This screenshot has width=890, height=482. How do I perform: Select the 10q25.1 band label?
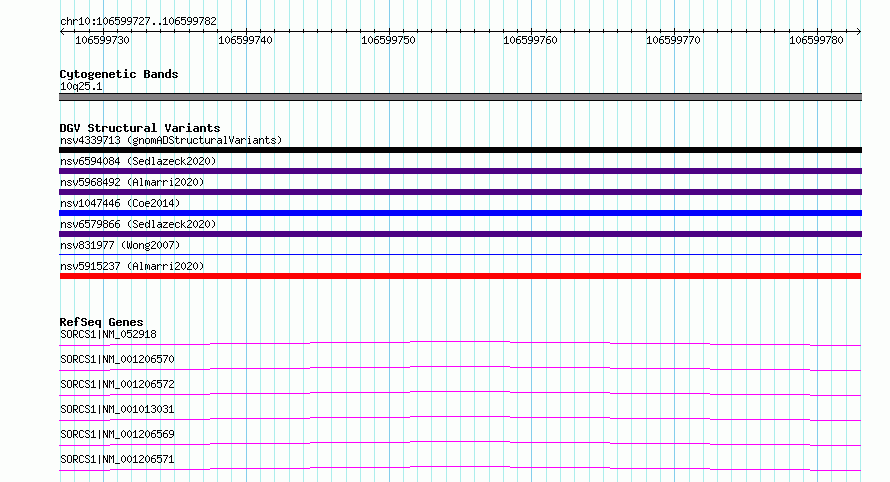click(x=81, y=86)
